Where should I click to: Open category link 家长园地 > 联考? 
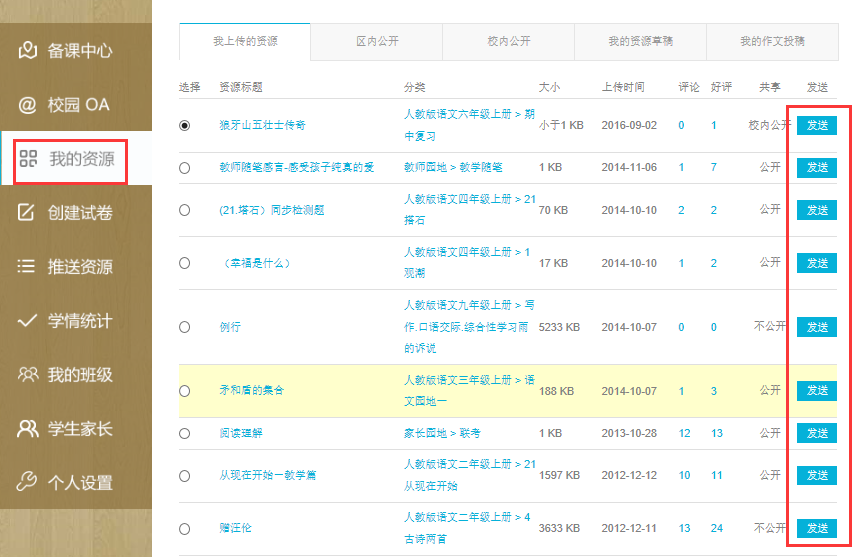point(442,433)
